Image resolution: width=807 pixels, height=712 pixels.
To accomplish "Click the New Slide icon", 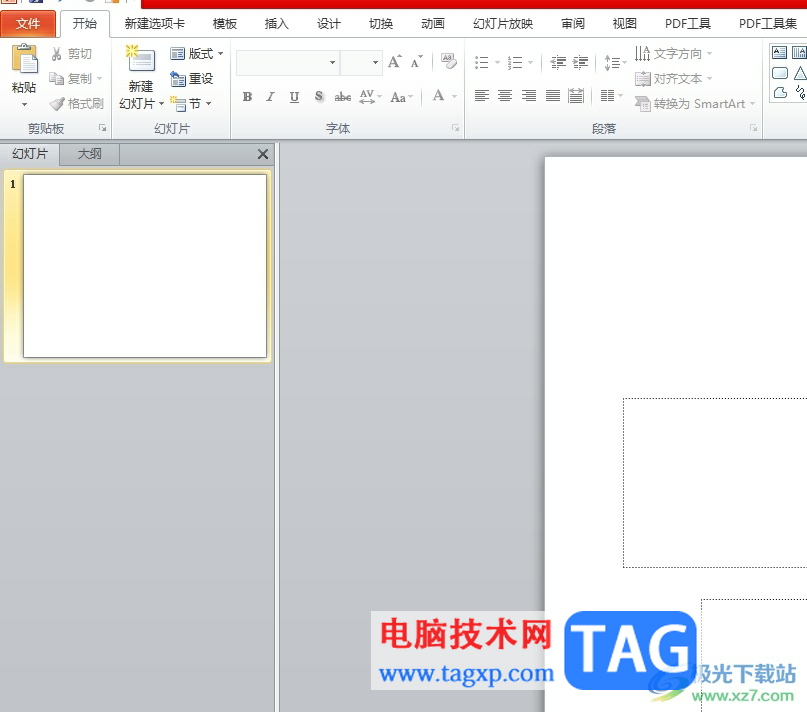I will 140,59.
